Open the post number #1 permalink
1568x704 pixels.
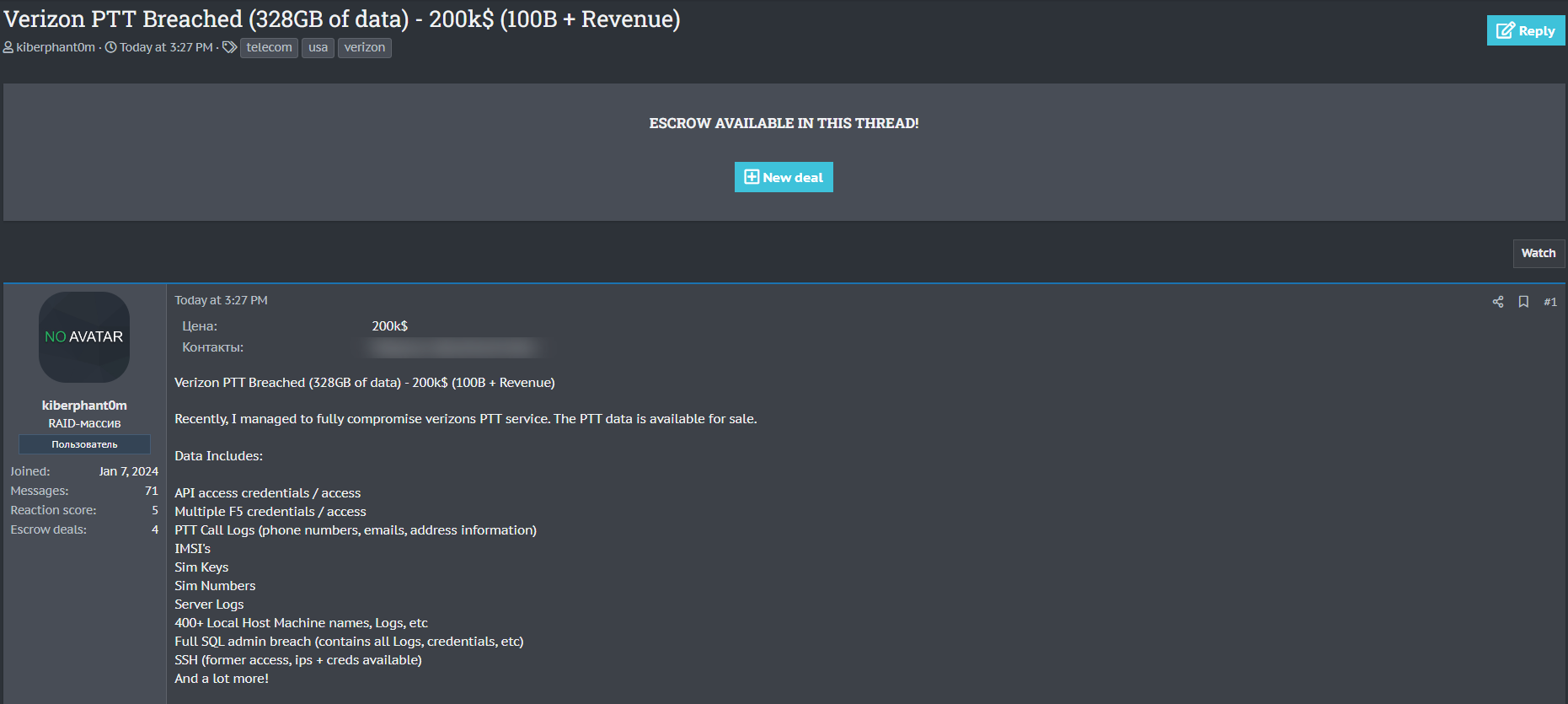point(1549,302)
